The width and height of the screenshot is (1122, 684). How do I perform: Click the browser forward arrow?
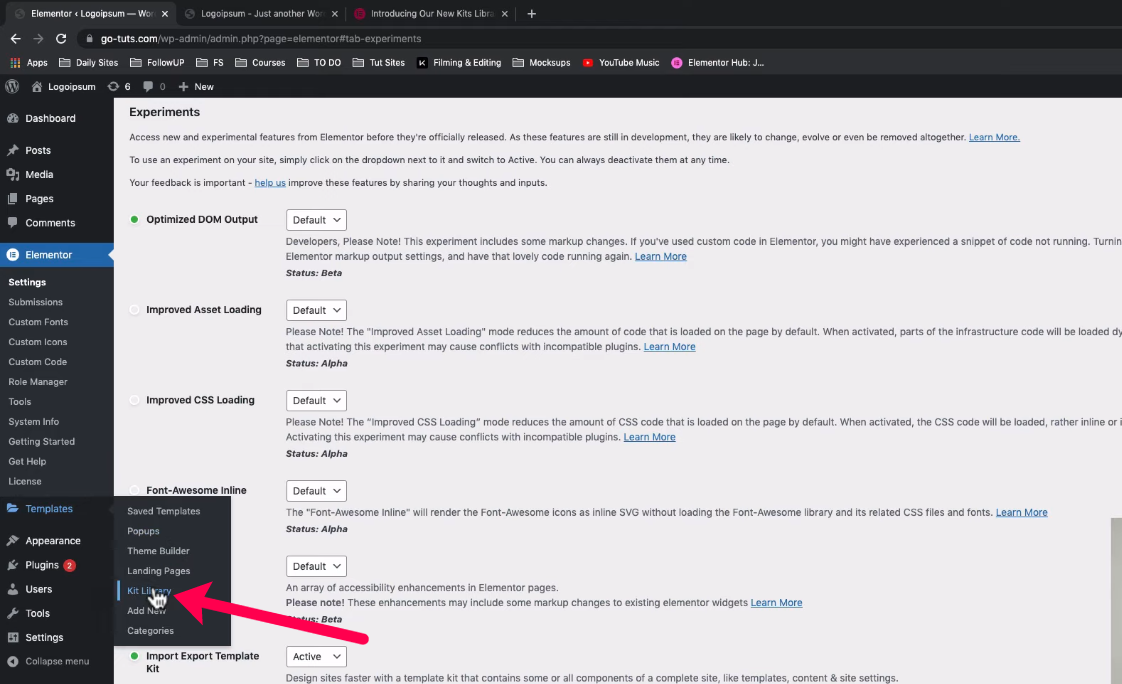click(39, 39)
